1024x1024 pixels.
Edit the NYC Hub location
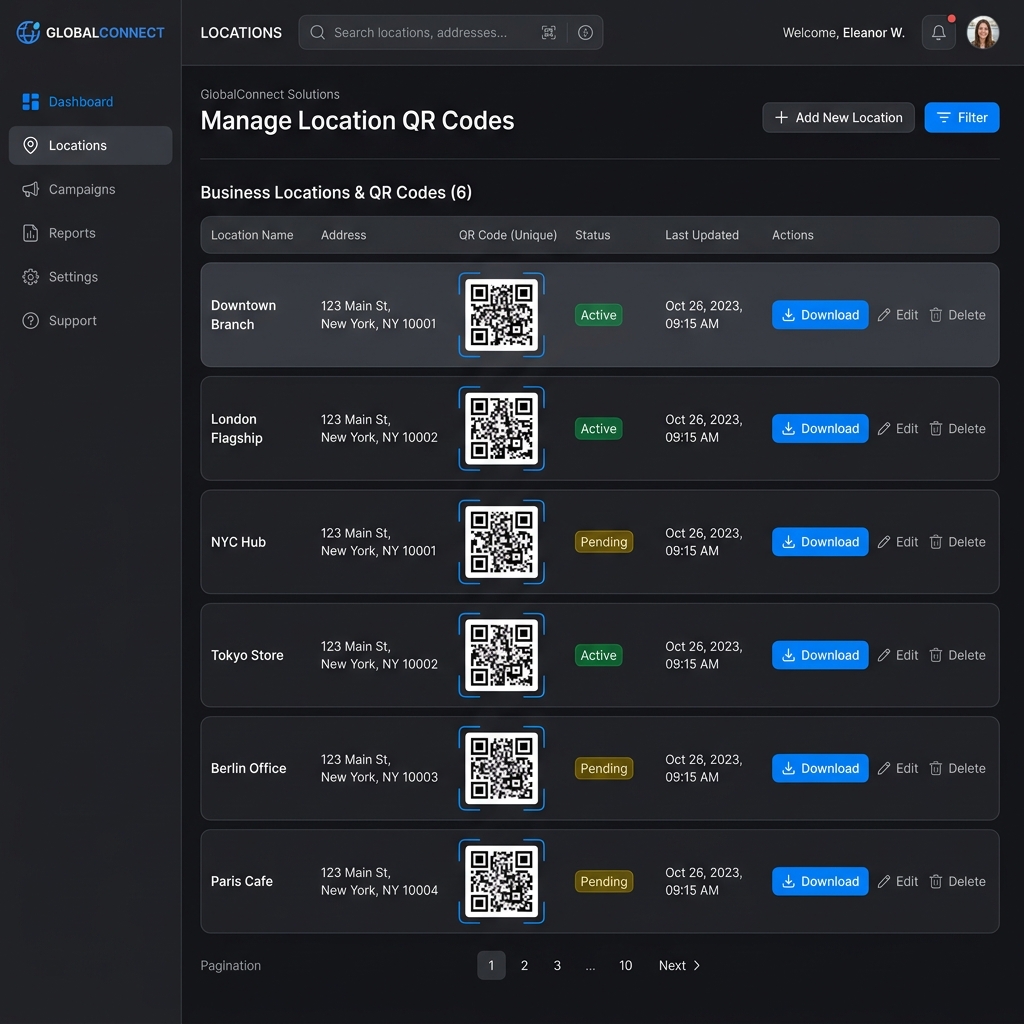pos(898,542)
